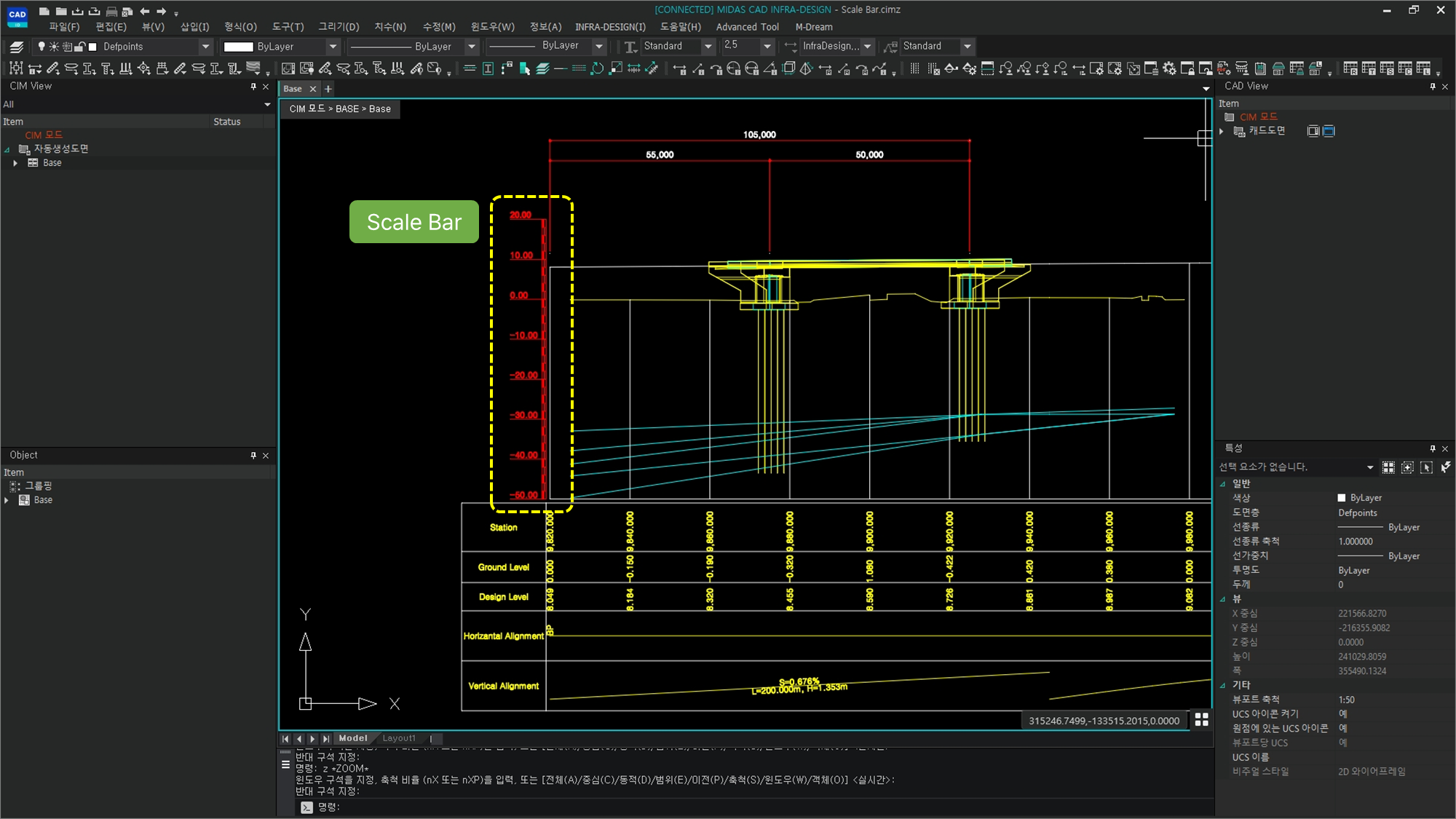
Task: Click the BASE breadcrumb link
Action: 347,109
